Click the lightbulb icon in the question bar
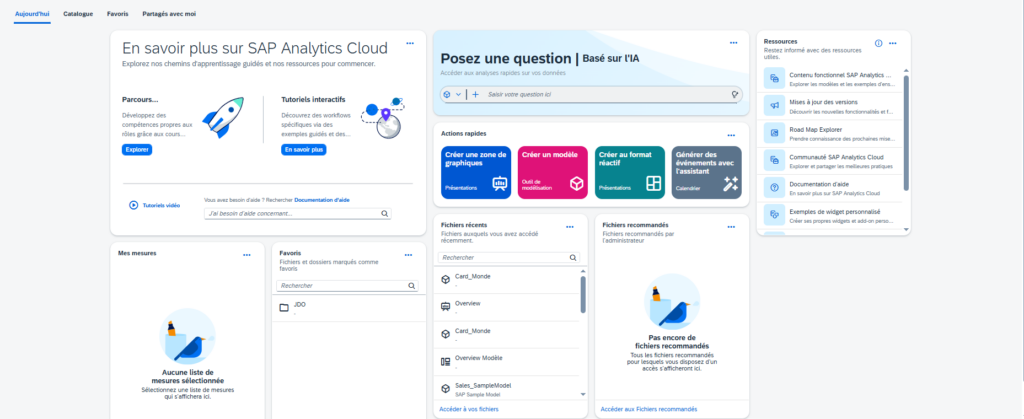Viewport: 1024px width, 419px height. (x=735, y=95)
